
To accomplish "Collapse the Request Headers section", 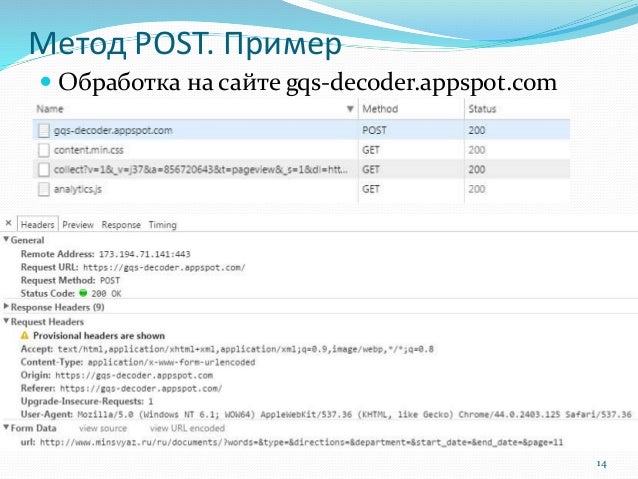I will point(6,321).
